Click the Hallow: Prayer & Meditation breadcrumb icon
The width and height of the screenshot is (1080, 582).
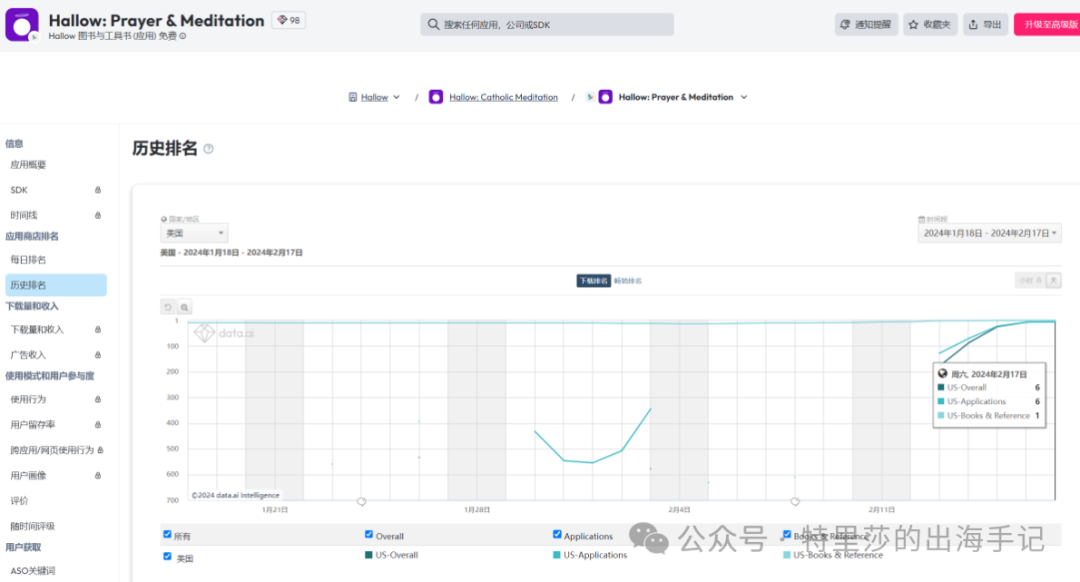click(x=605, y=97)
